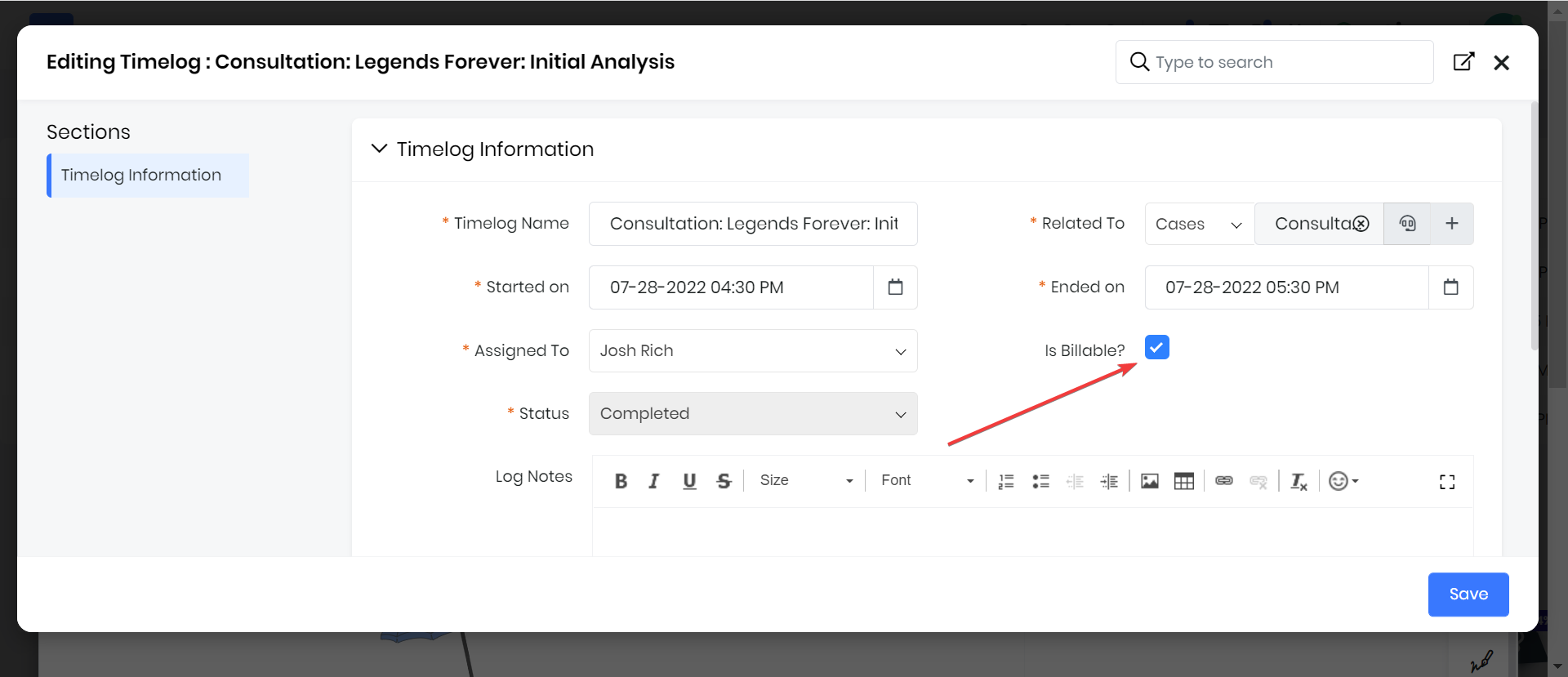Apply underline formatting in editor toolbar
The height and width of the screenshot is (677, 1568).
pyautogui.click(x=689, y=481)
